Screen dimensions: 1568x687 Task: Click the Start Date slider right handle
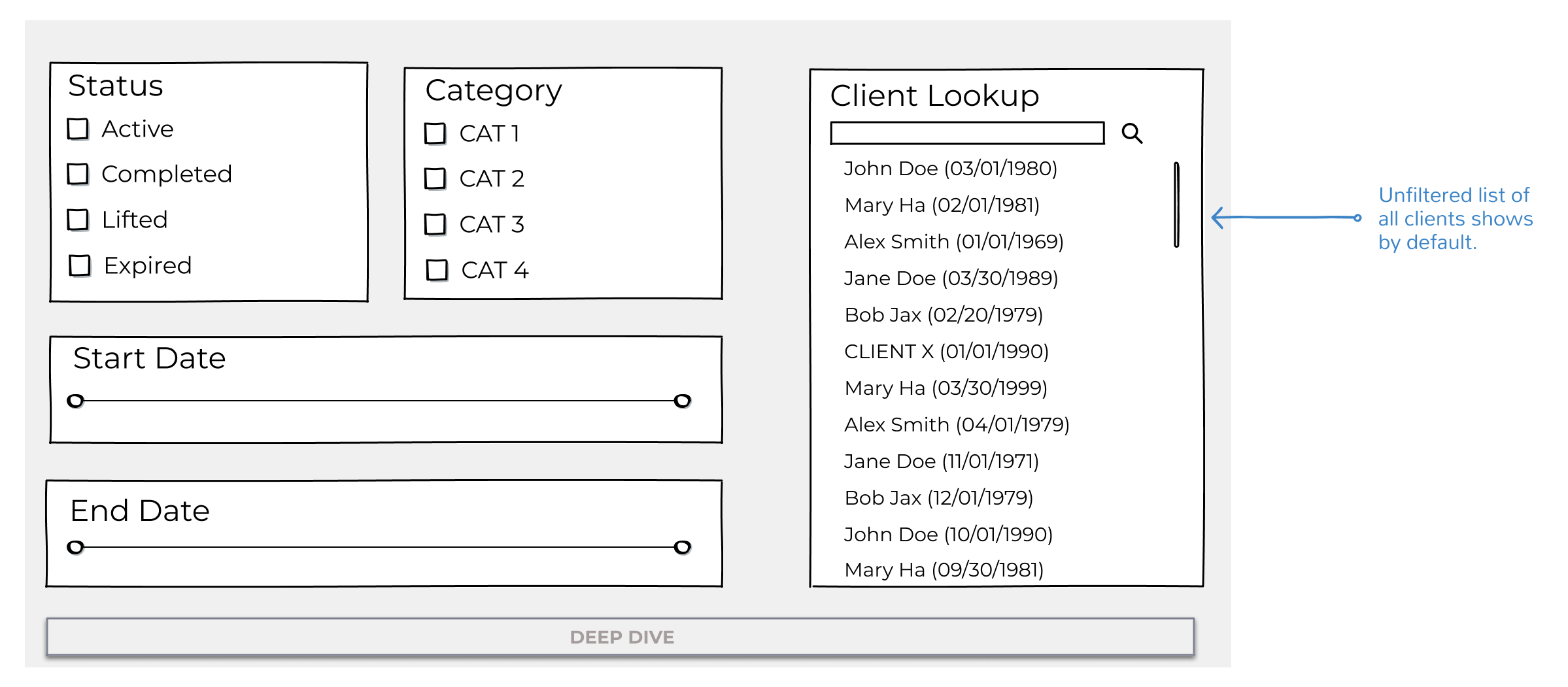click(x=682, y=401)
